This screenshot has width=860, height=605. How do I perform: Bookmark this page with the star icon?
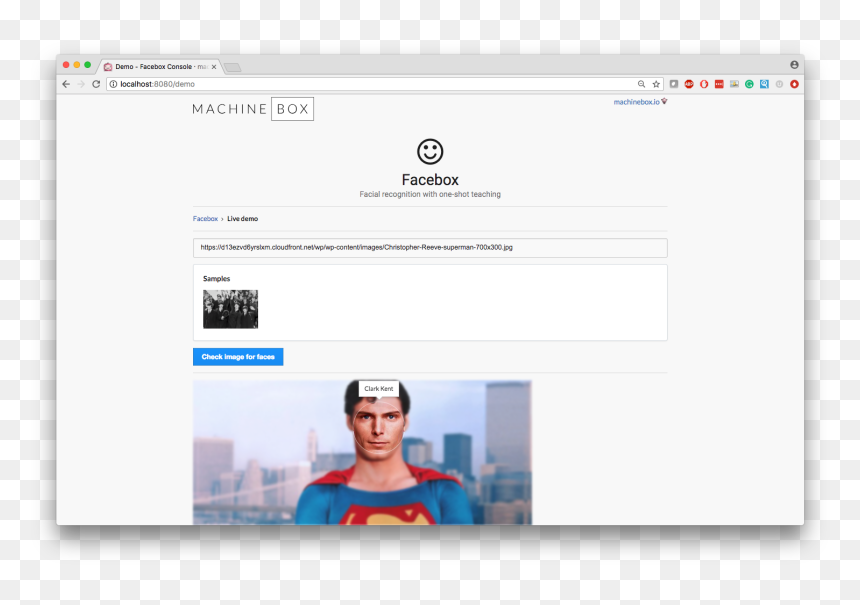[x=656, y=84]
